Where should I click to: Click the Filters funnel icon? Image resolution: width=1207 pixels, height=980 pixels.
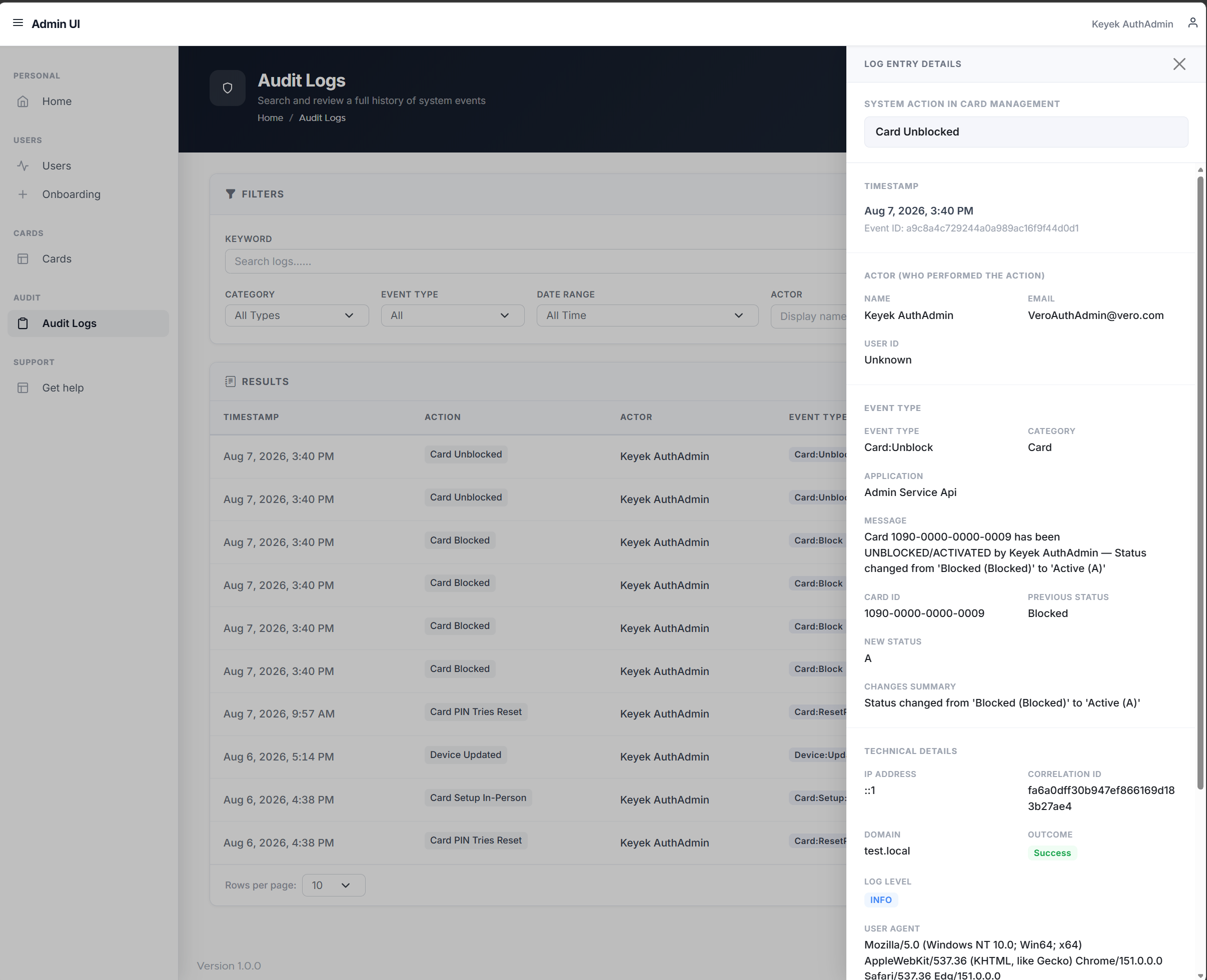[231, 194]
